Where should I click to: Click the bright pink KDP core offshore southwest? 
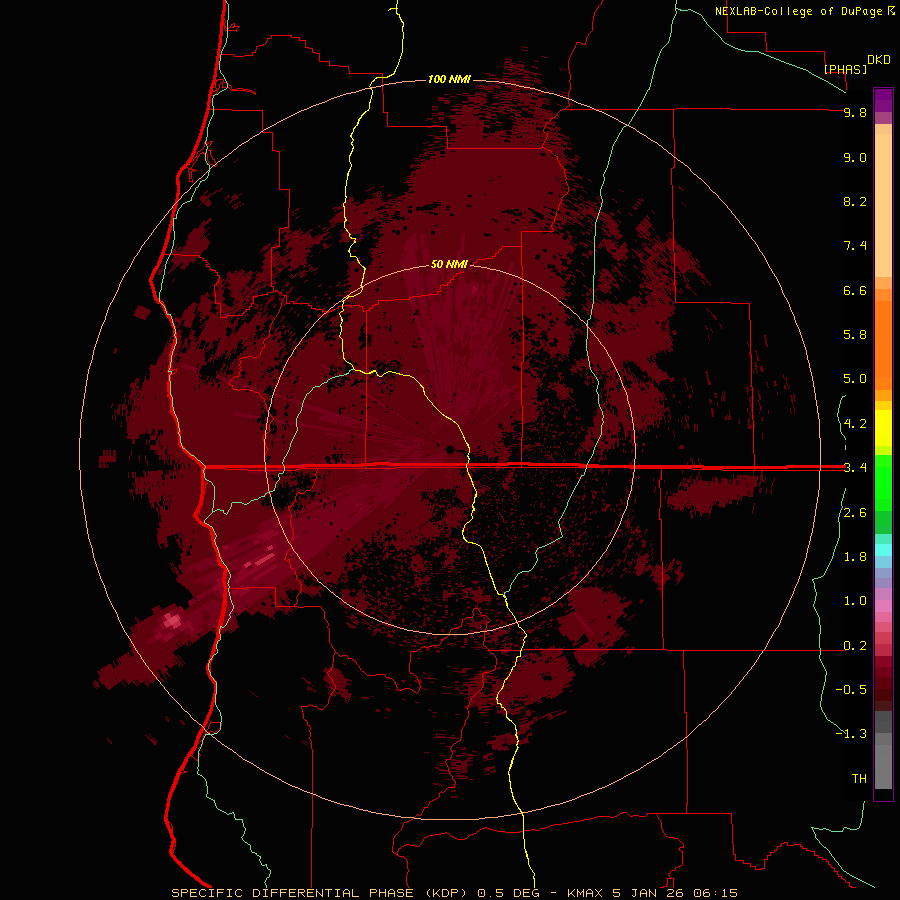172,620
